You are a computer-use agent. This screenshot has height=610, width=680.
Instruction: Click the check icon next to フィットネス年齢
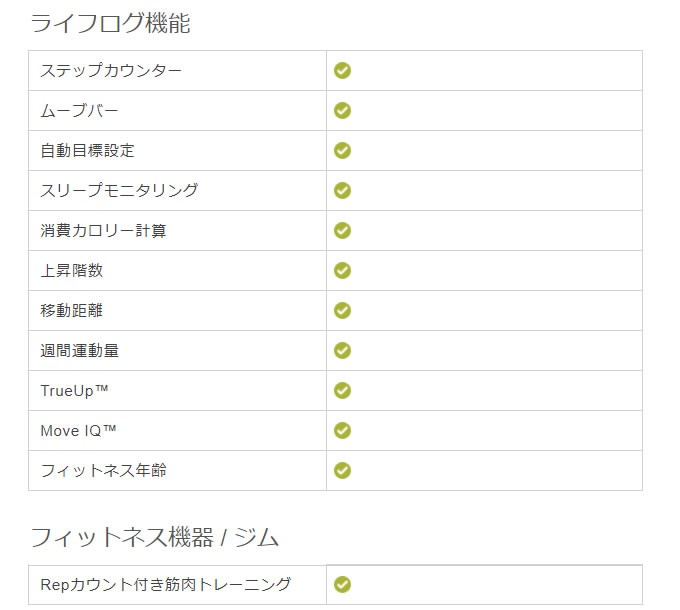342,470
